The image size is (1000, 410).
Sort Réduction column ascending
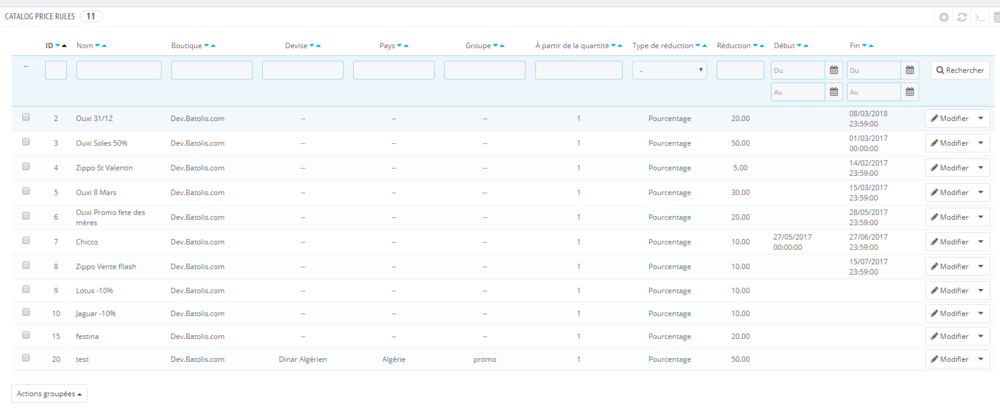762,46
